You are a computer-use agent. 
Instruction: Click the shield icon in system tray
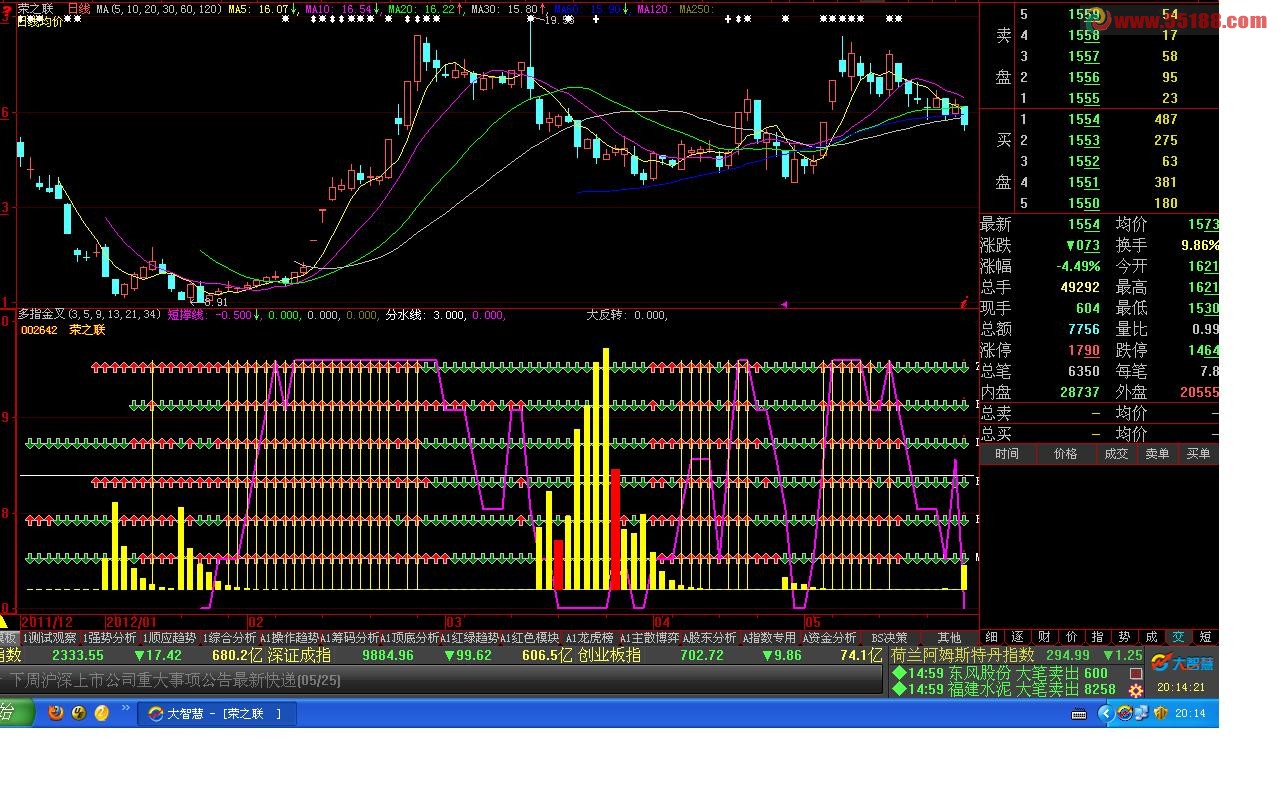pyautogui.click(x=1161, y=713)
